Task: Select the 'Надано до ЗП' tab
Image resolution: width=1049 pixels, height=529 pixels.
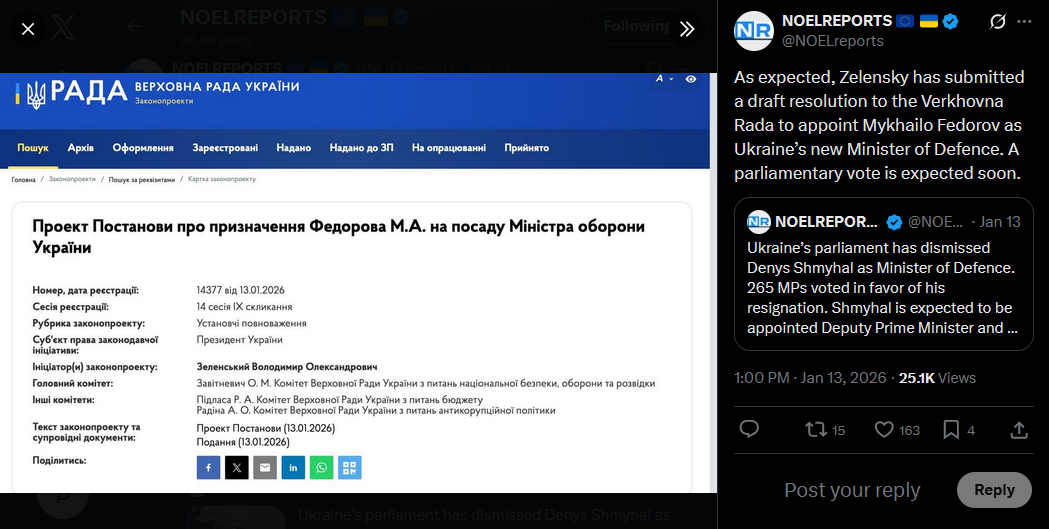Action: pos(361,148)
